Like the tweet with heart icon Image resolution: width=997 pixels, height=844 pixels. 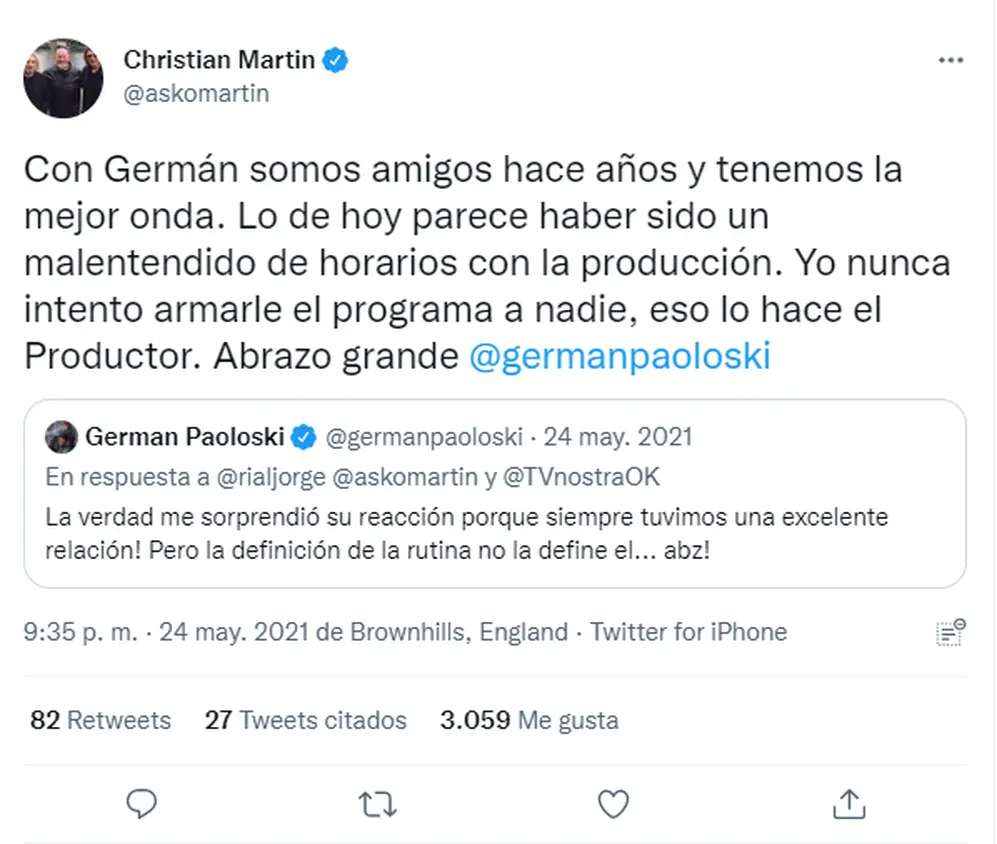pos(614,804)
